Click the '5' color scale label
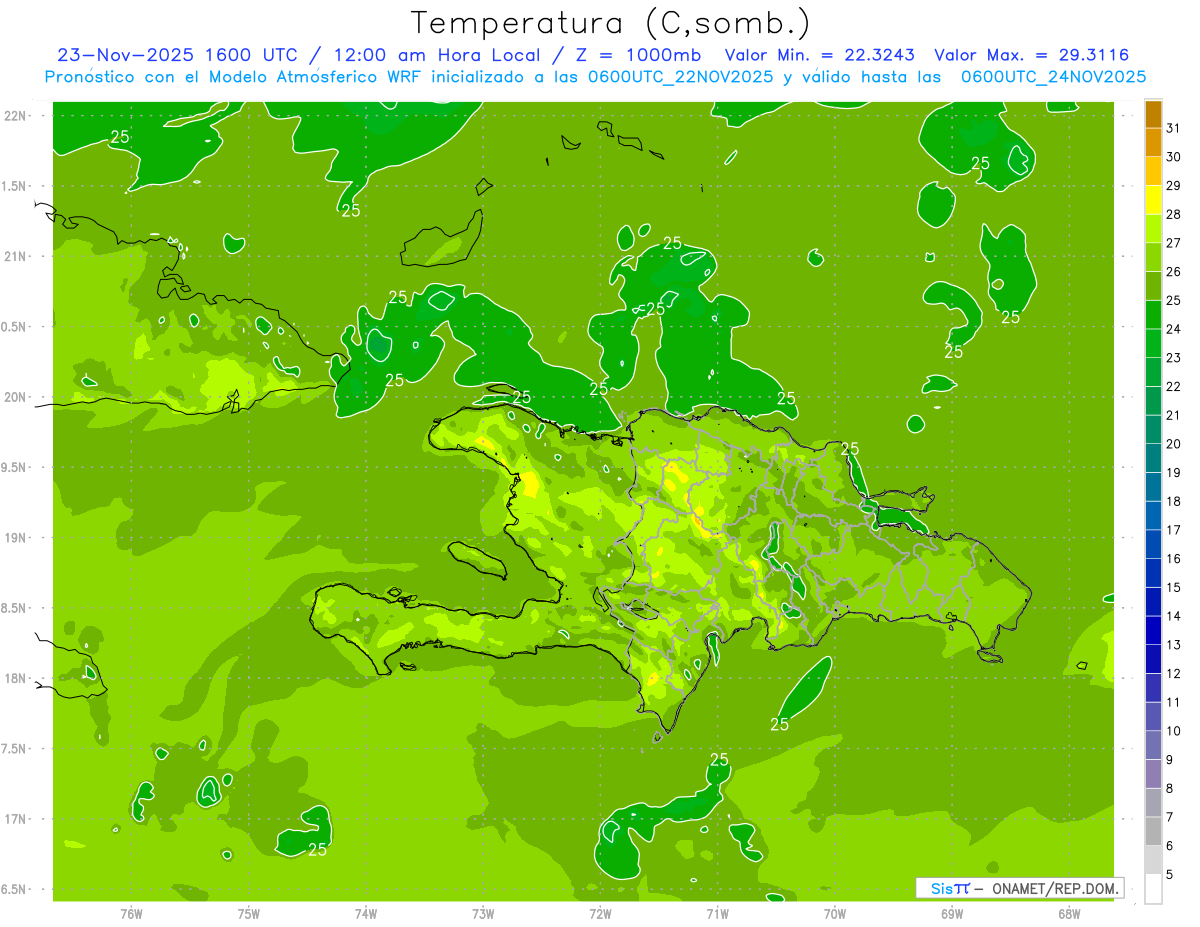Viewport: 1200px width, 927px height. point(1170,876)
